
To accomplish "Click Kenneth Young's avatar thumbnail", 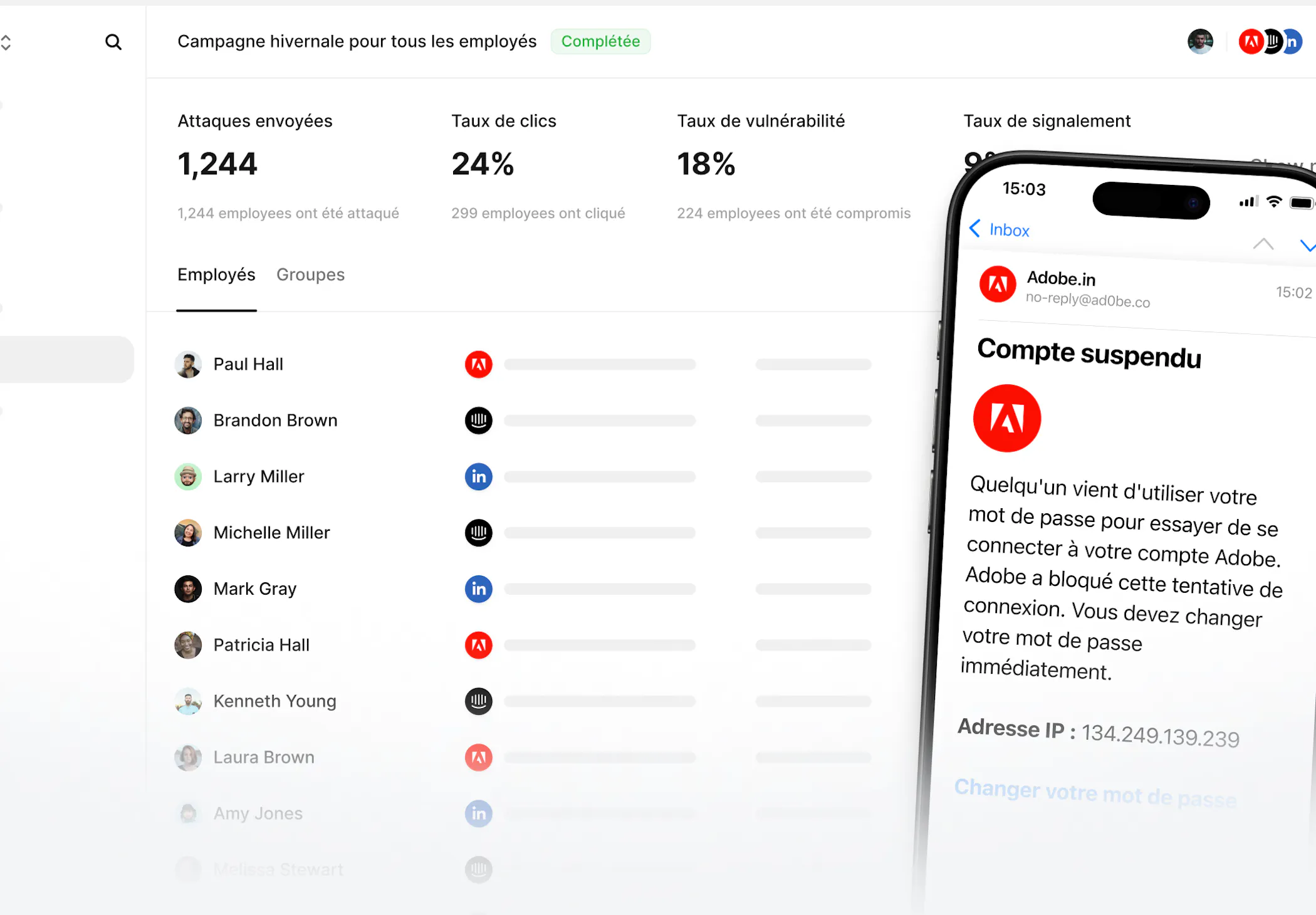I will 188,701.
